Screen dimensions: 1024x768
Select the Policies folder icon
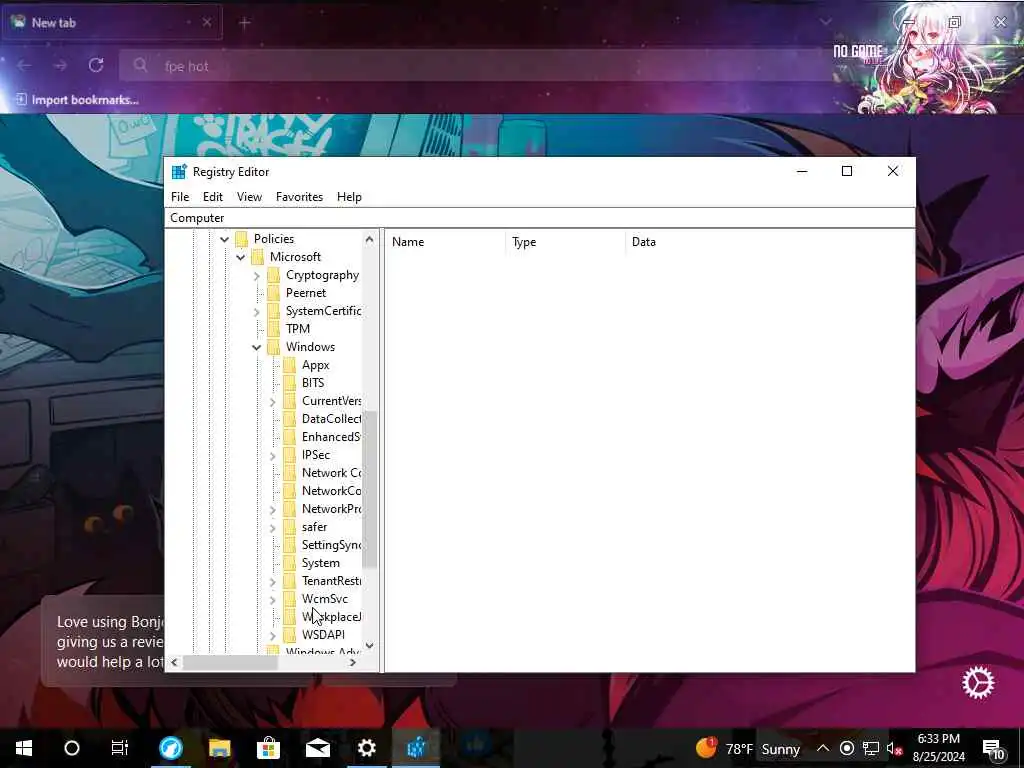click(242, 238)
